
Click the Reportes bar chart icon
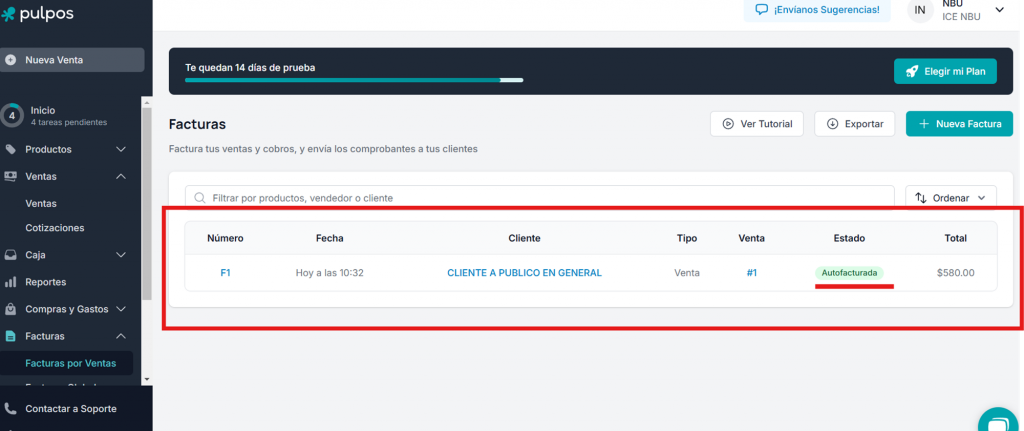(x=11, y=282)
